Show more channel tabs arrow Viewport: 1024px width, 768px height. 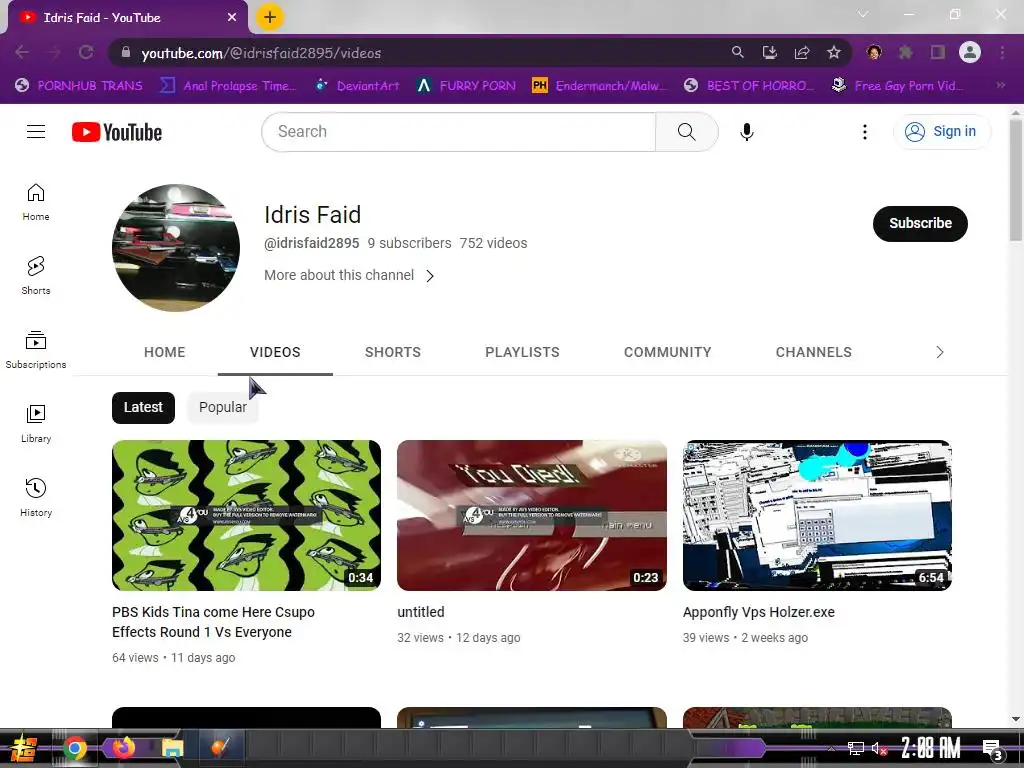(940, 352)
